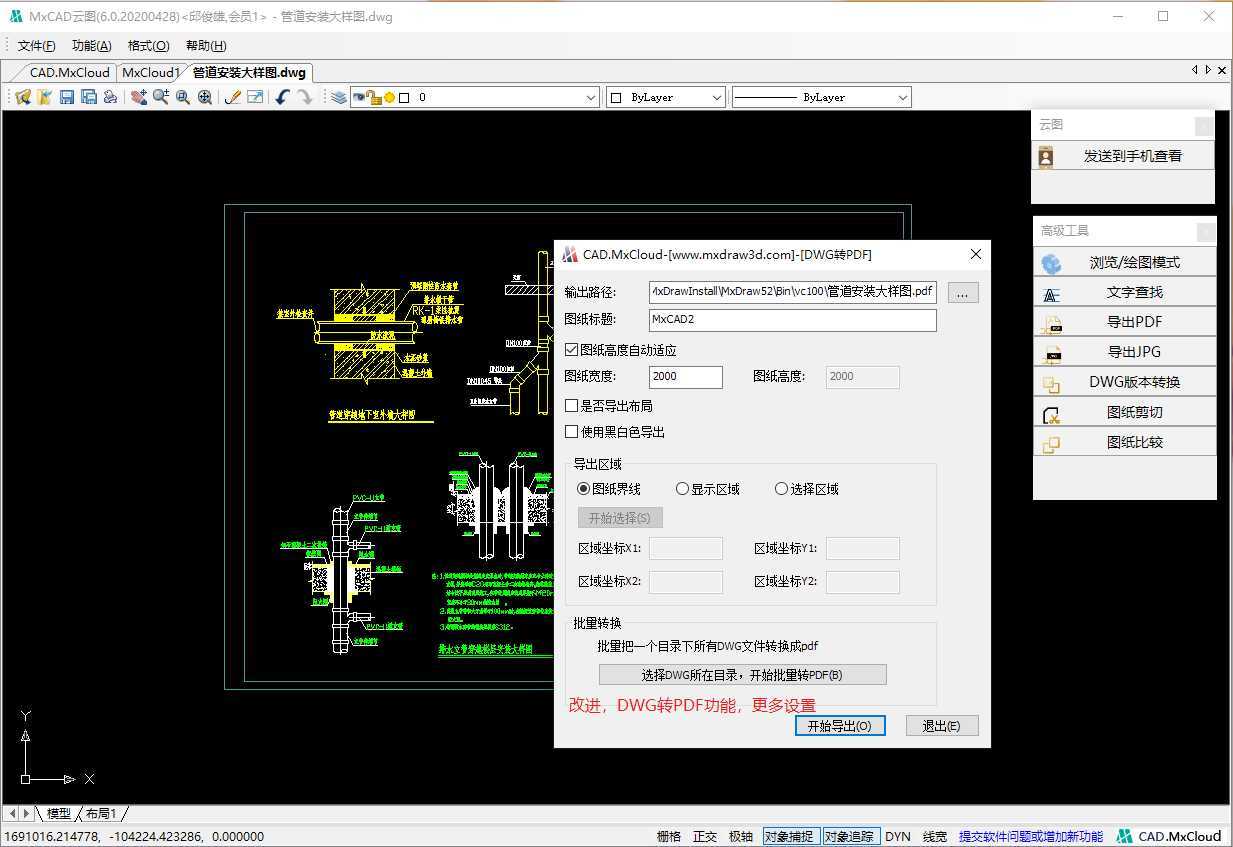Switch to the CAD.MxCloud tab

click(x=66, y=72)
